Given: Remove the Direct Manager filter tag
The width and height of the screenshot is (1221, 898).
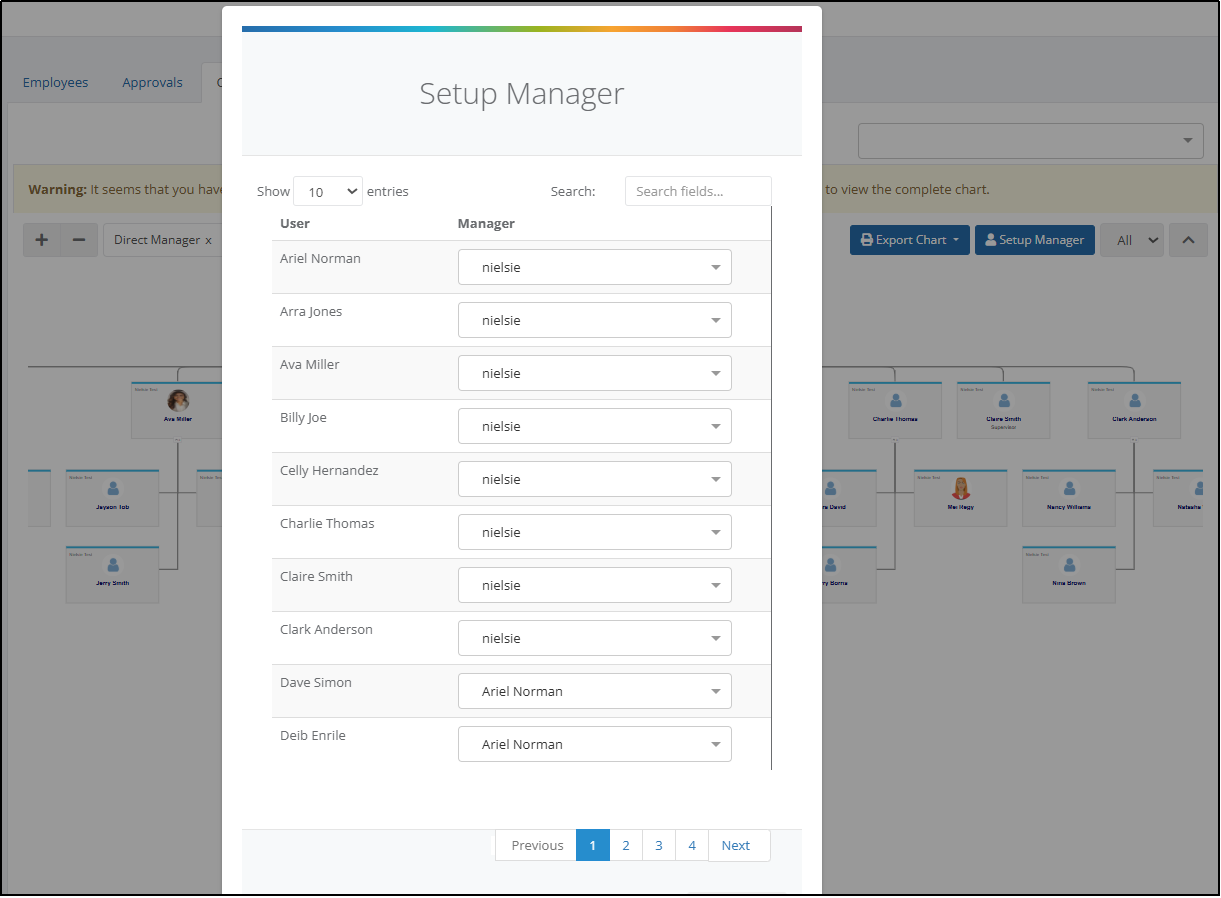Looking at the screenshot, I should click(208, 240).
